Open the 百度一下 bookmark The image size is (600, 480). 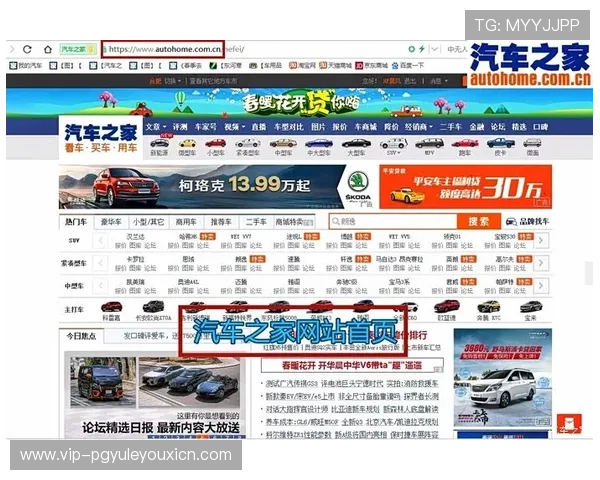[x=408, y=65]
